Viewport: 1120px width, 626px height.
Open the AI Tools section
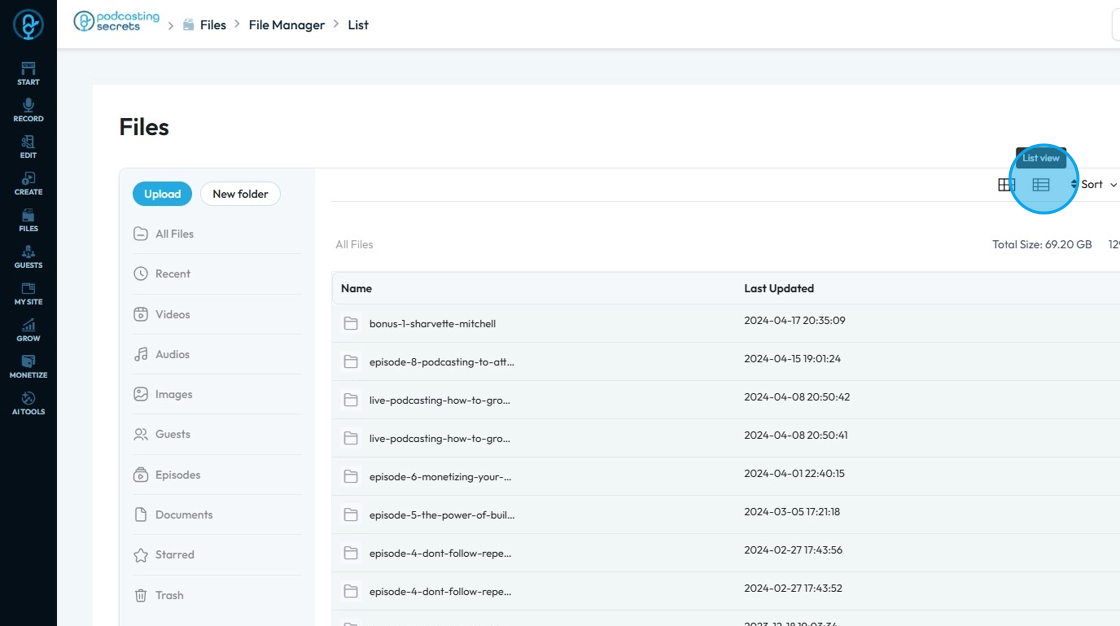28,403
